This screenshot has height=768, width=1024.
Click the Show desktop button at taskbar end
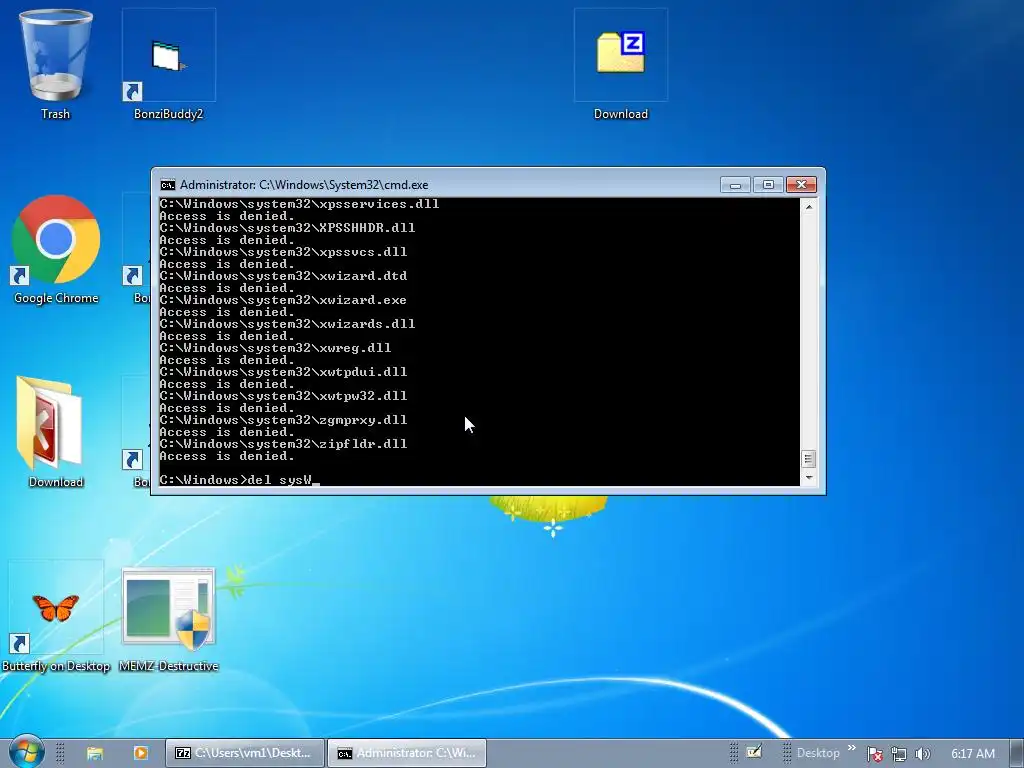(1017, 753)
